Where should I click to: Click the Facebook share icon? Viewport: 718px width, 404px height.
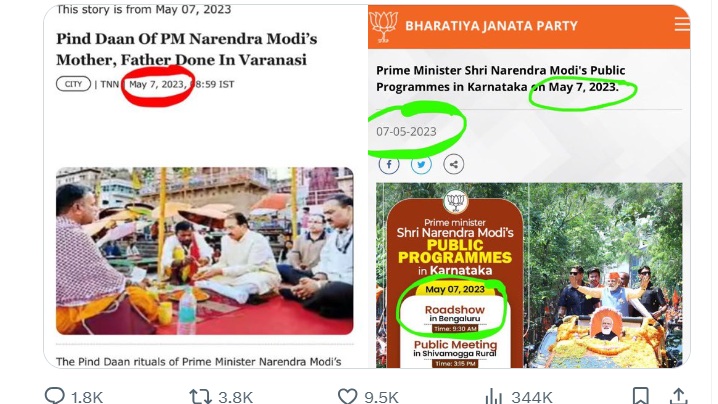pyautogui.click(x=389, y=164)
